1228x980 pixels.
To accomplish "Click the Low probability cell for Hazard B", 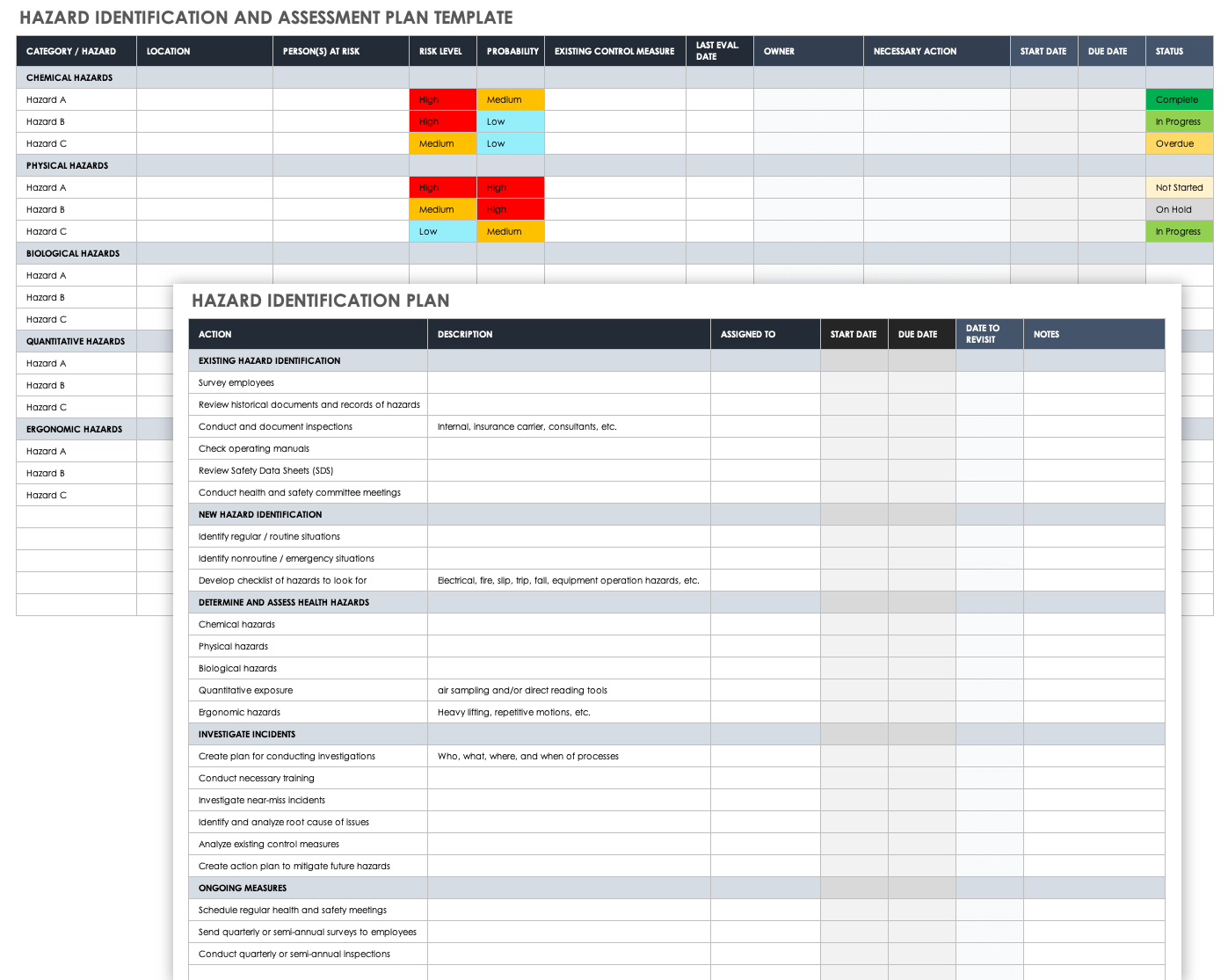I will 510,121.
